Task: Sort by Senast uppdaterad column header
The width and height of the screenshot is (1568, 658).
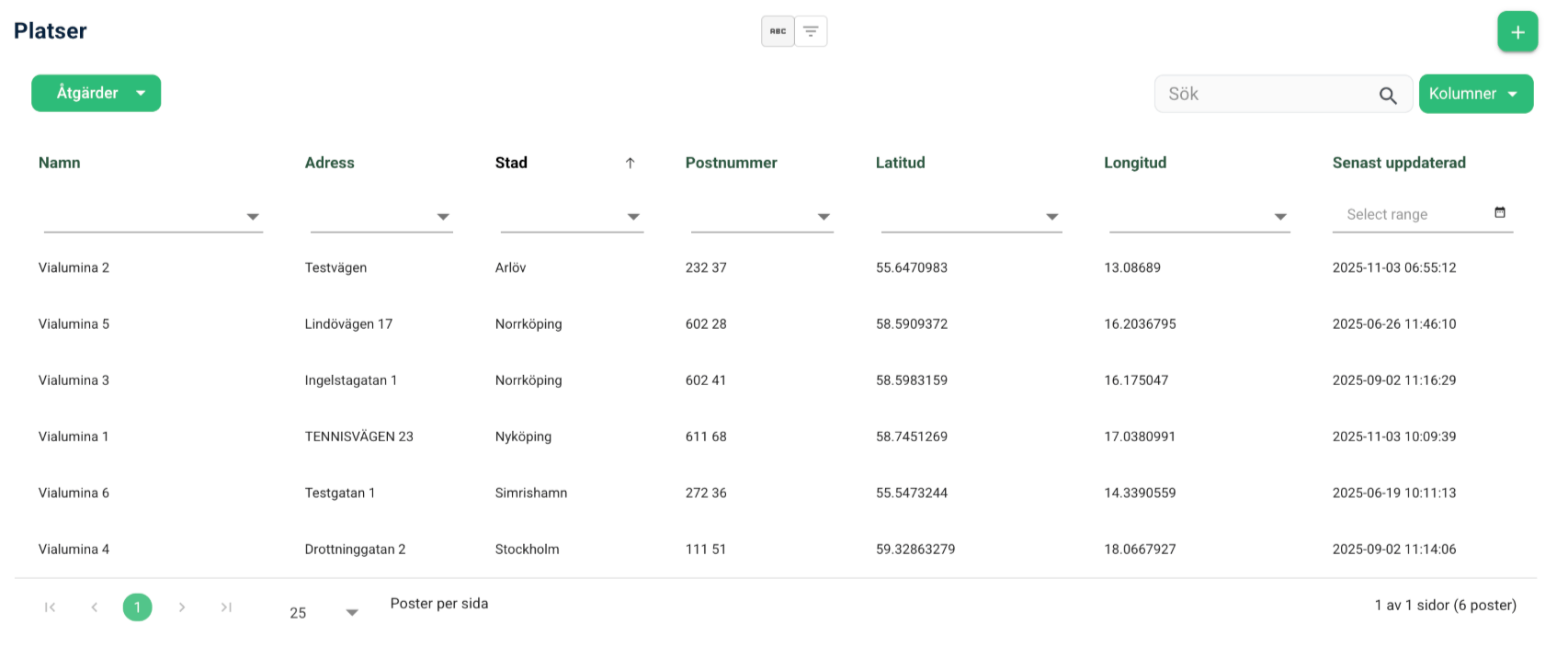Action: [1399, 163]
